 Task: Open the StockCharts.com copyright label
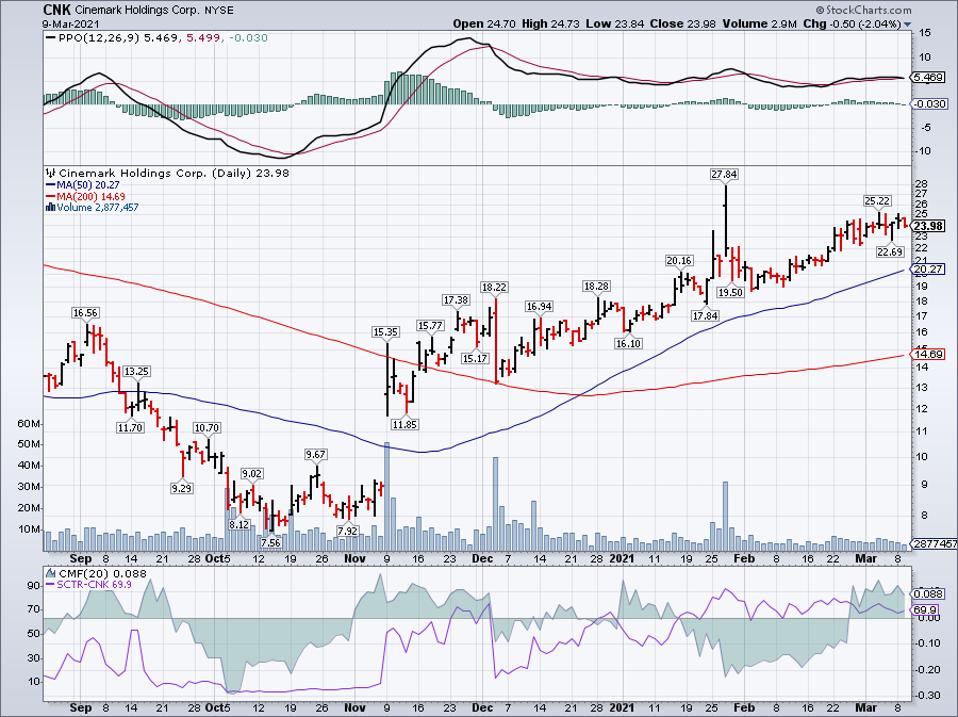click(863, 10)
